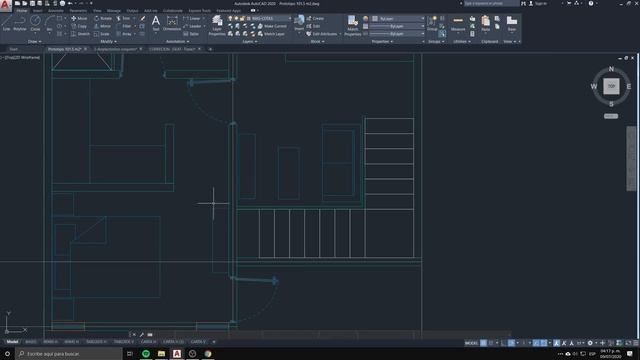
Task: Switch to the View ribbon tab
Action: tap(97, 11)
